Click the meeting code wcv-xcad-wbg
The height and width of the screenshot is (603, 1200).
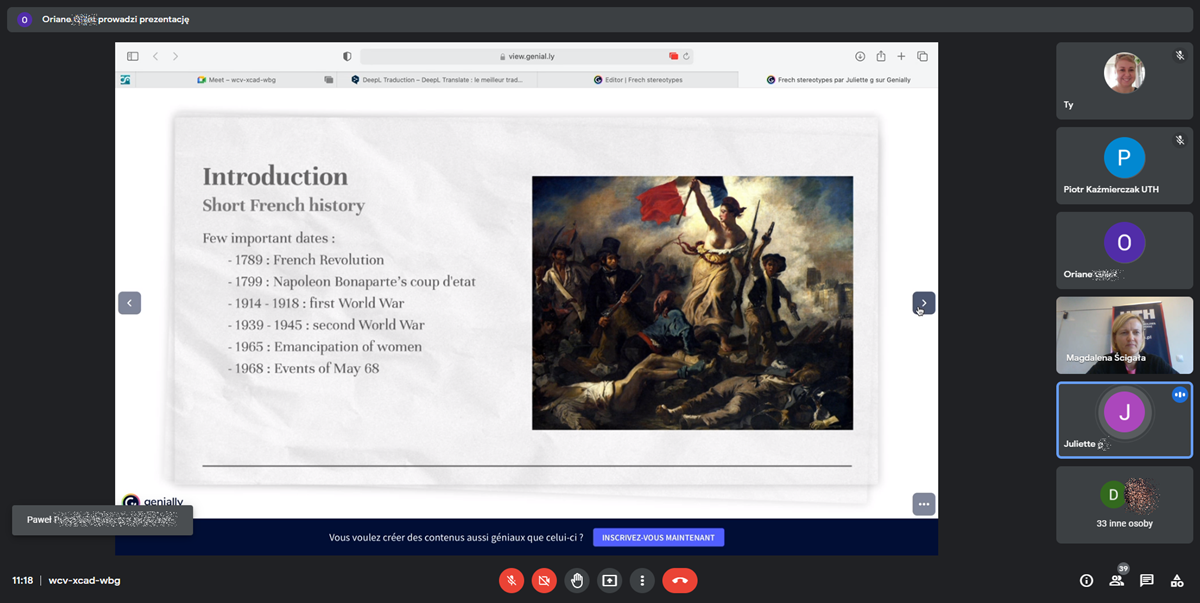(84, 580)
